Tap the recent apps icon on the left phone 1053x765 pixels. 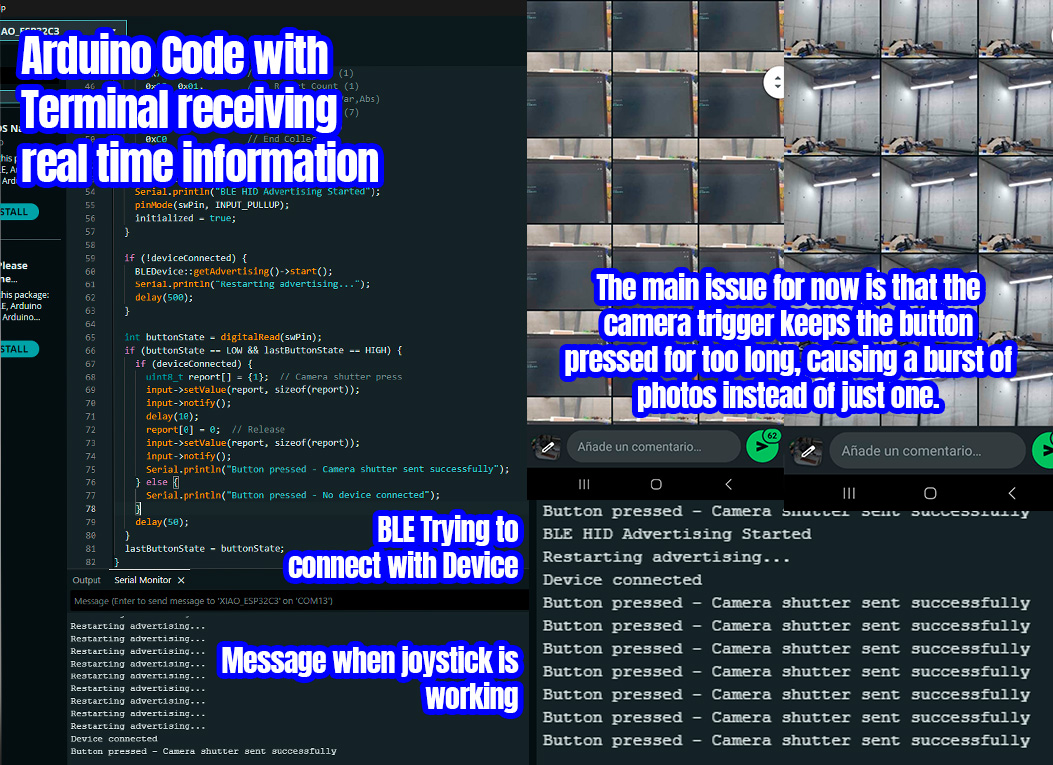[584, 484]
